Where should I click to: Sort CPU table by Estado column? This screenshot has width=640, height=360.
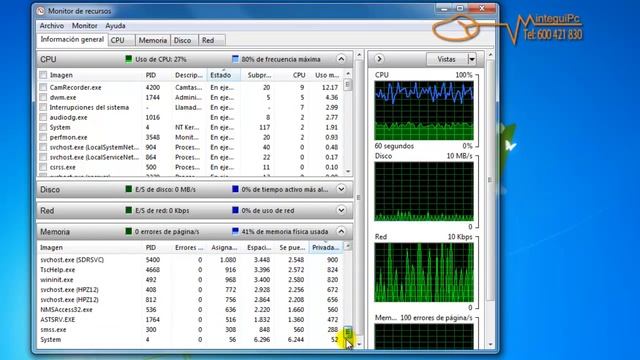point(223,75)
